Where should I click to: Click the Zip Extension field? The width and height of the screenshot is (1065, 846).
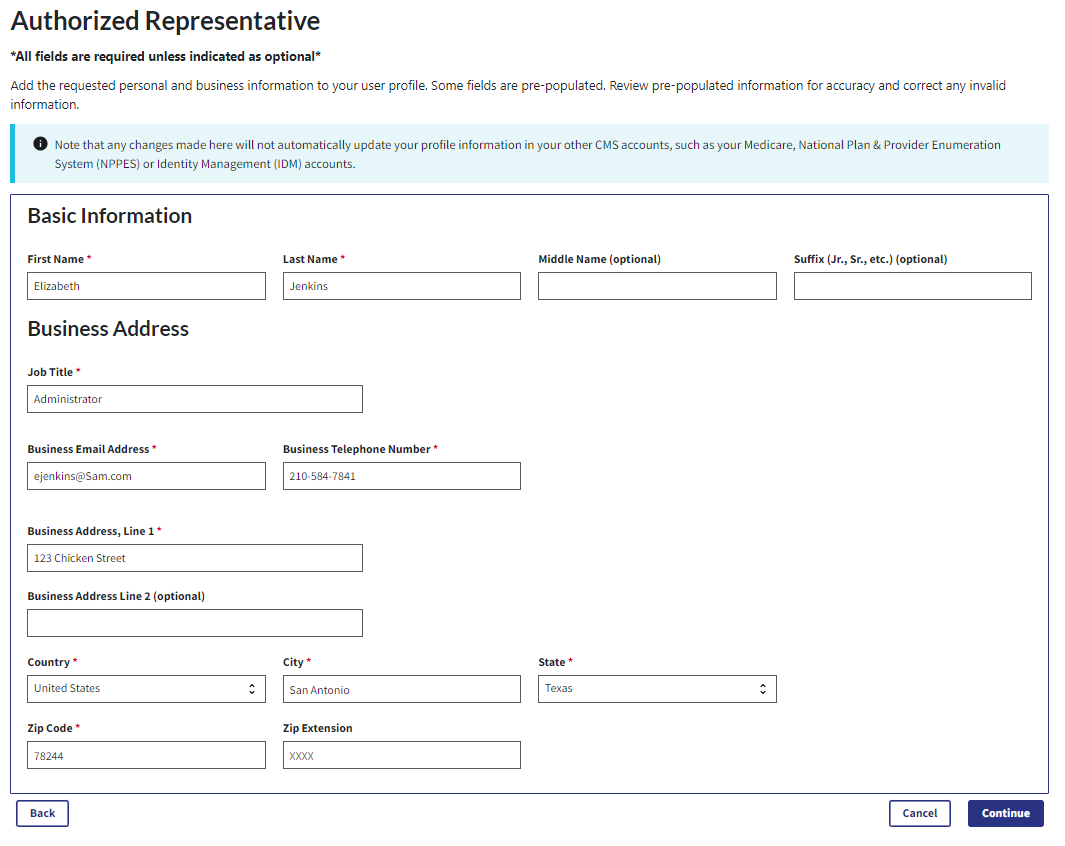click(401, 755)
